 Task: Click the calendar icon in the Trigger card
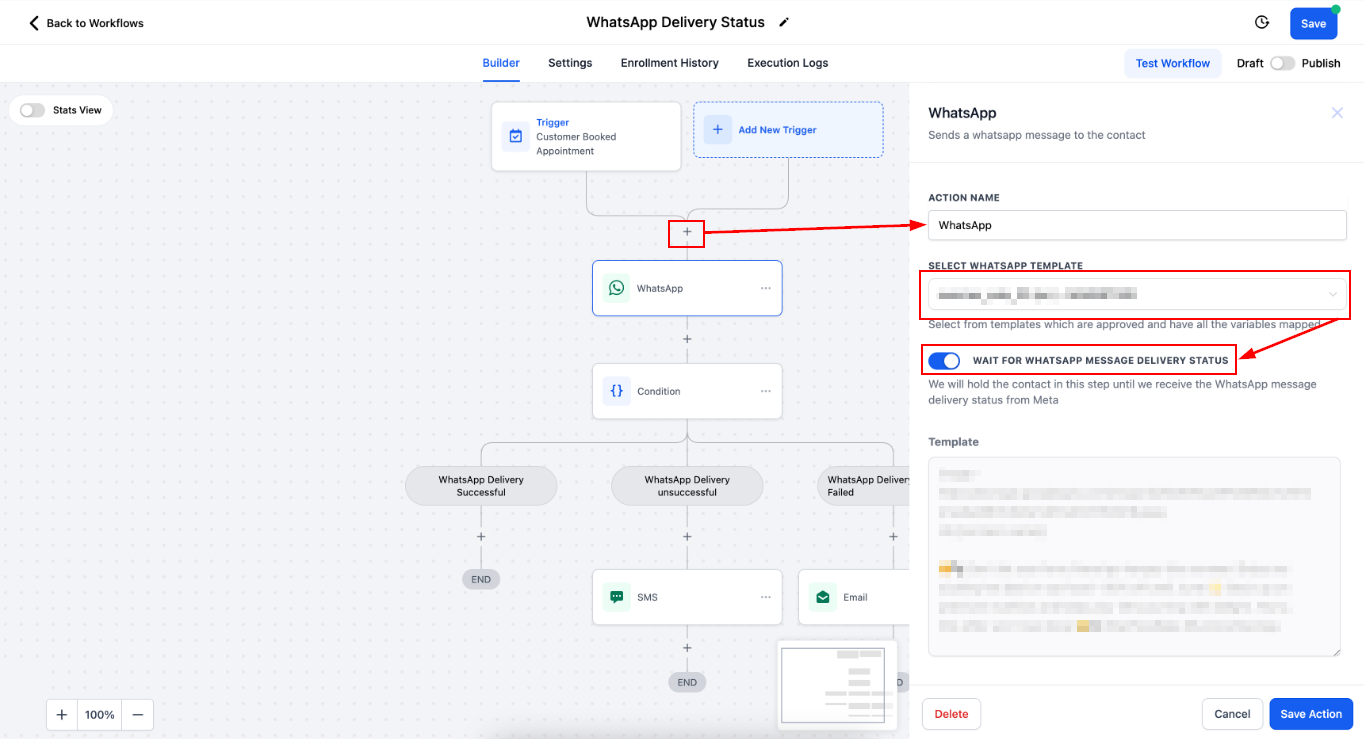[x=516, y=136]
